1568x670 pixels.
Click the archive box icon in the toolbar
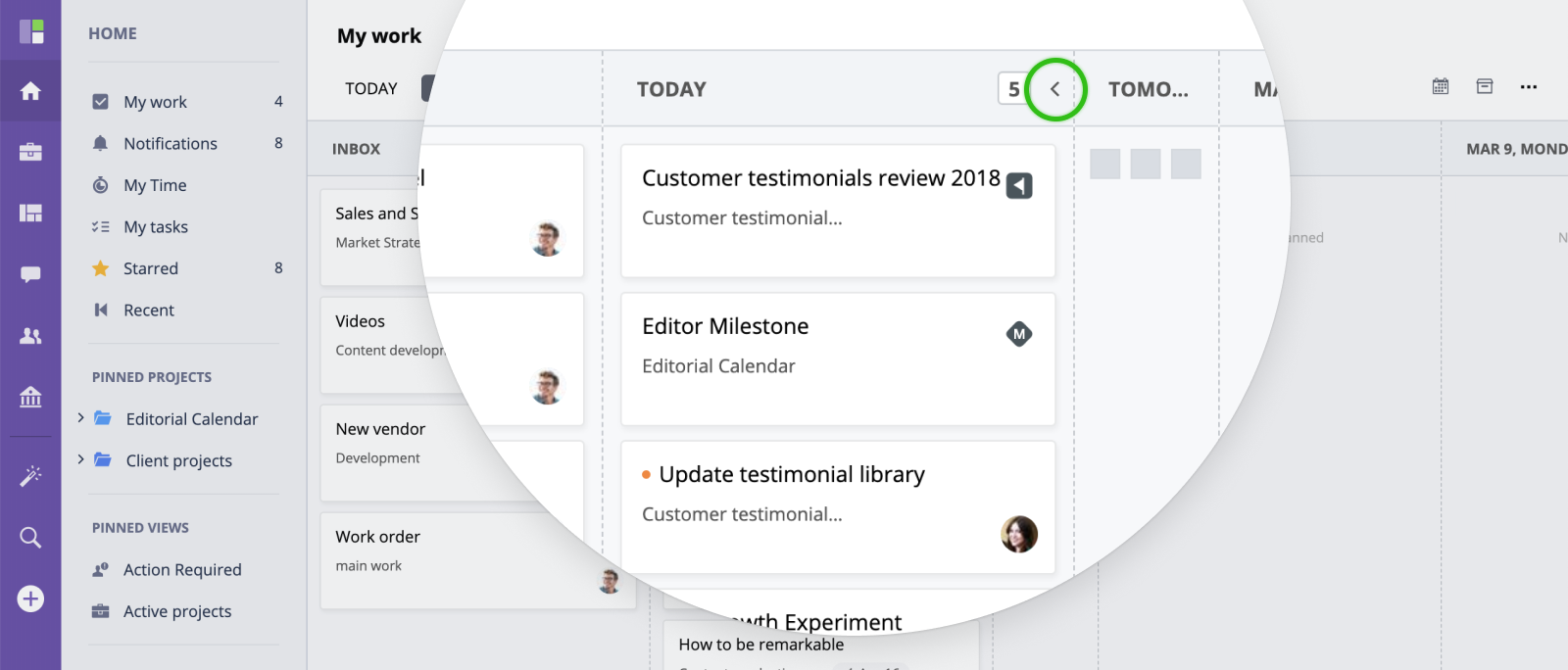[1485, 86]
